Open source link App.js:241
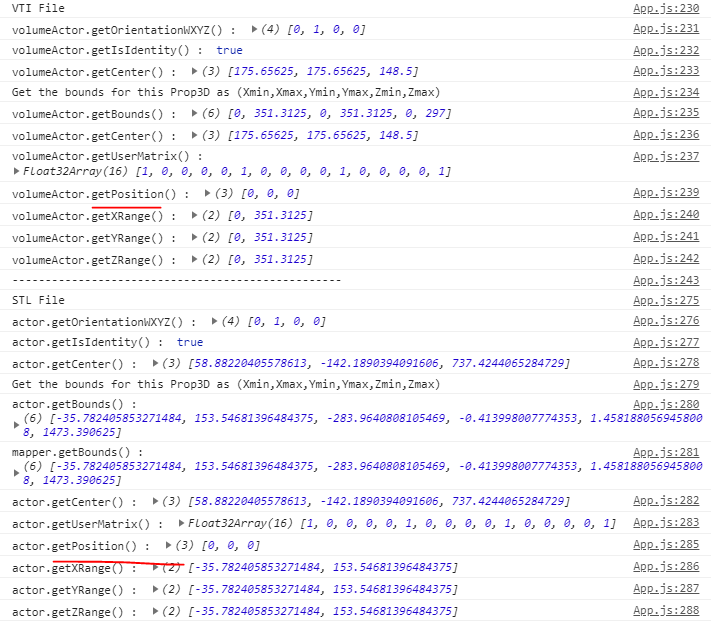 (x=666, y=237)
